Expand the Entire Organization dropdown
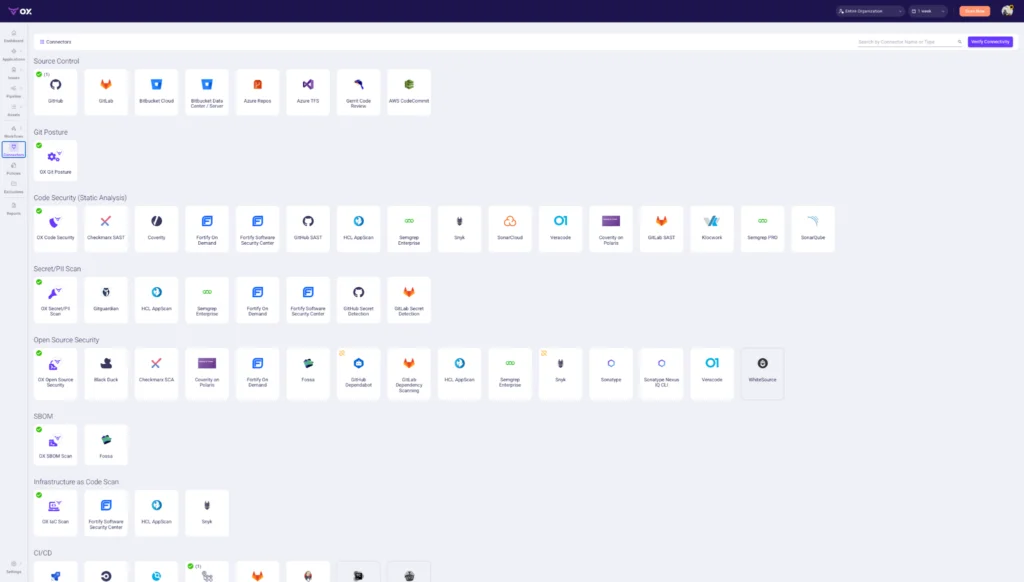1024x582 pixels. pos(870,11)
